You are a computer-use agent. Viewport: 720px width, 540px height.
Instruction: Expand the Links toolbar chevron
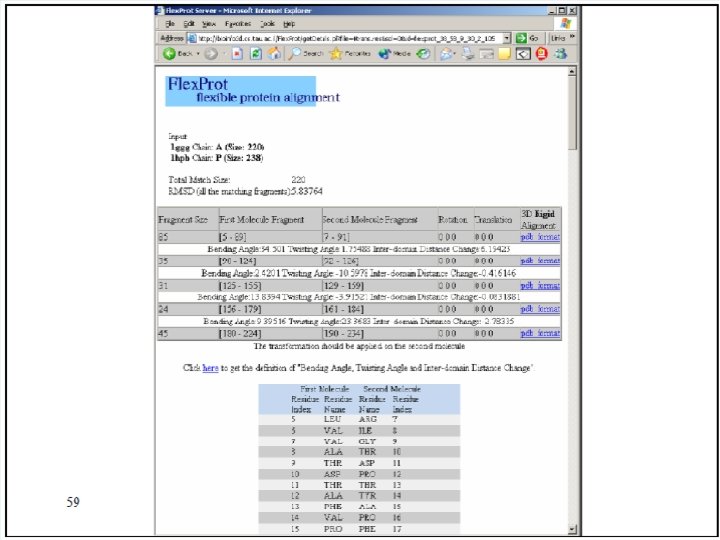572,37
